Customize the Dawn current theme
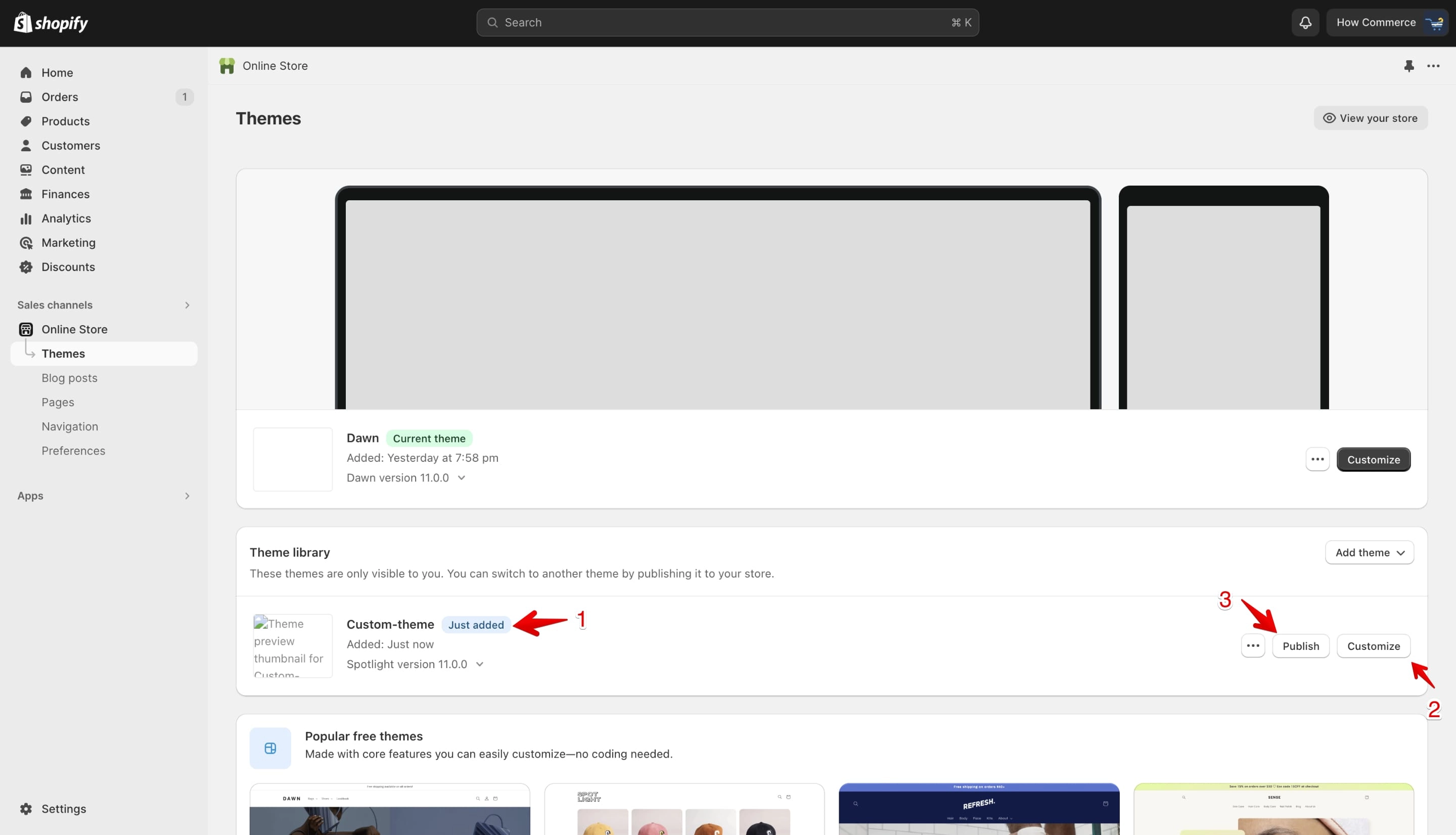 1374,459
